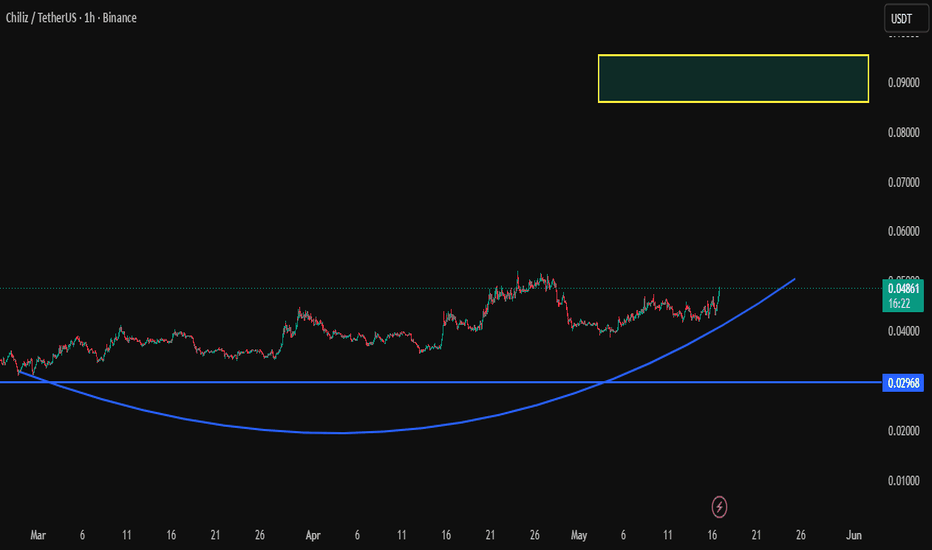Image resolution: width=932 pixels, height=550 pixels.
Task: Select the 0.01000 price axis label
Action: (x=903, y=480)
